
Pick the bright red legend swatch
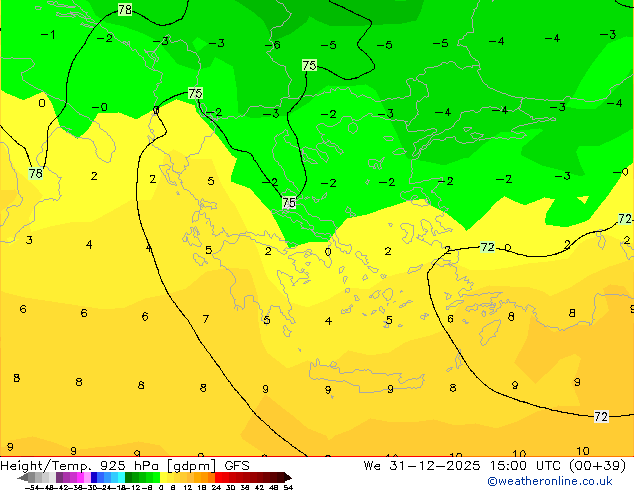click(218, 477)
